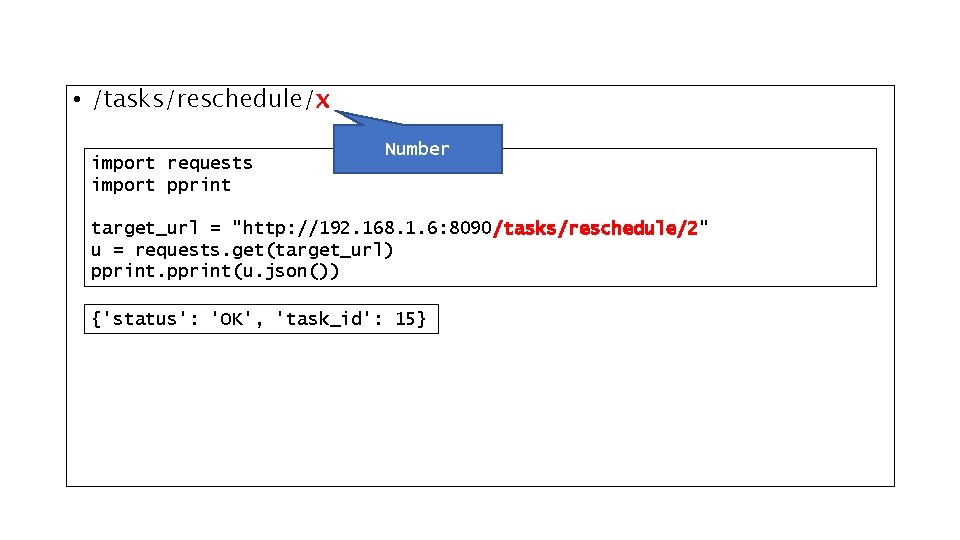This screenshot has height=540, width=960.
Task: Click the "pprint.pprint(u.json())" line
Action: click(215, 271)
